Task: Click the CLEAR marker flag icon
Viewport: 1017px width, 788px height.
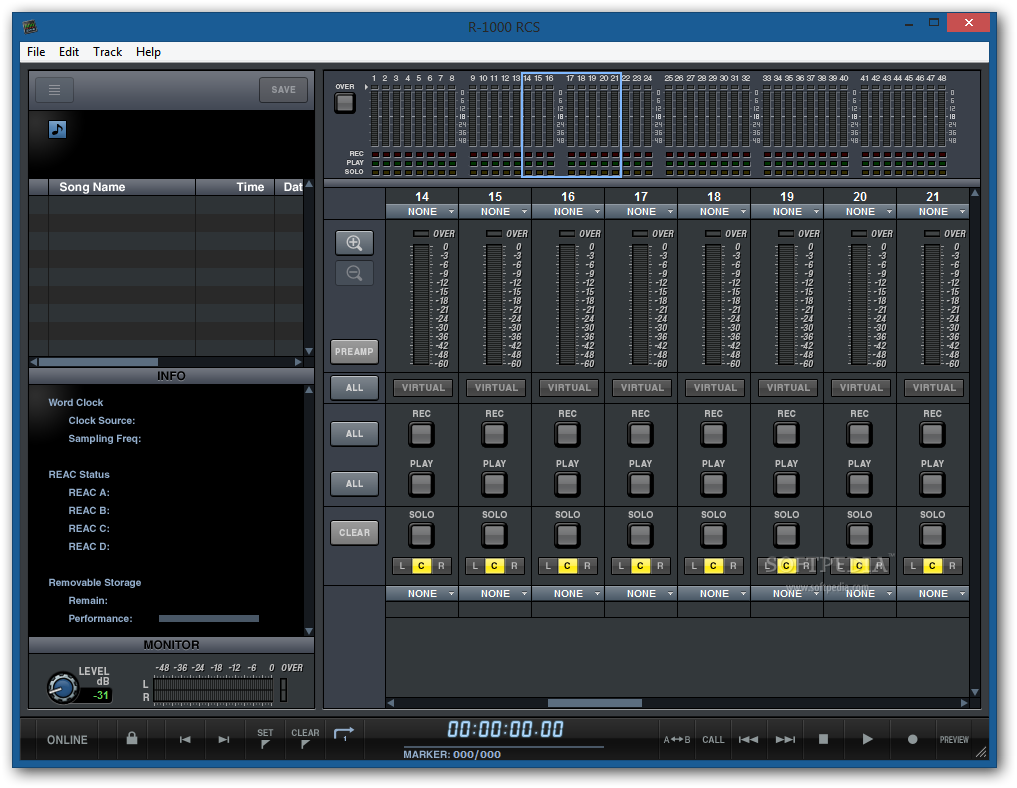Action: click(305, 739)
